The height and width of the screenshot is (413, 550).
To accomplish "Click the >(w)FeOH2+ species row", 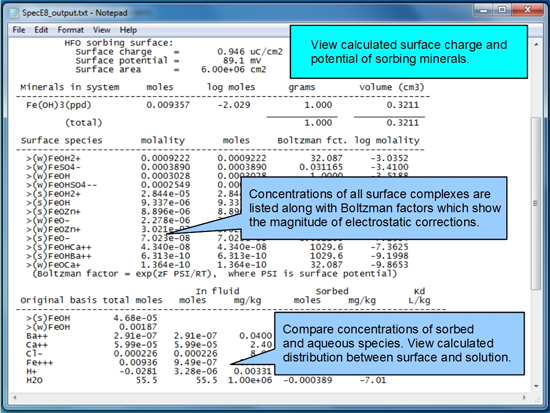I will (217, 158).
